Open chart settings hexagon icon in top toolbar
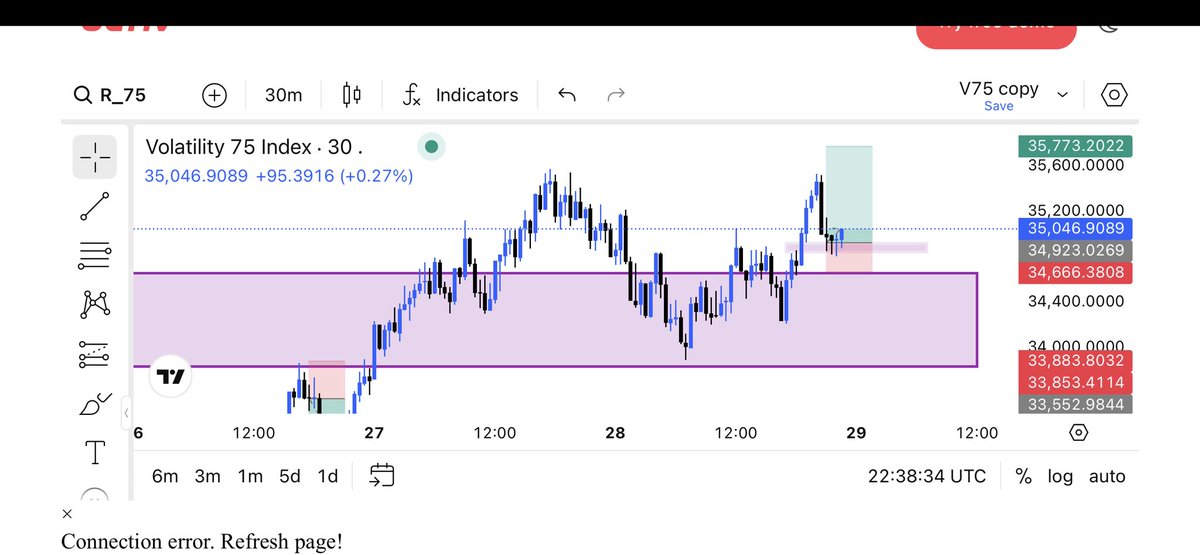 [x=1114, y=95]
